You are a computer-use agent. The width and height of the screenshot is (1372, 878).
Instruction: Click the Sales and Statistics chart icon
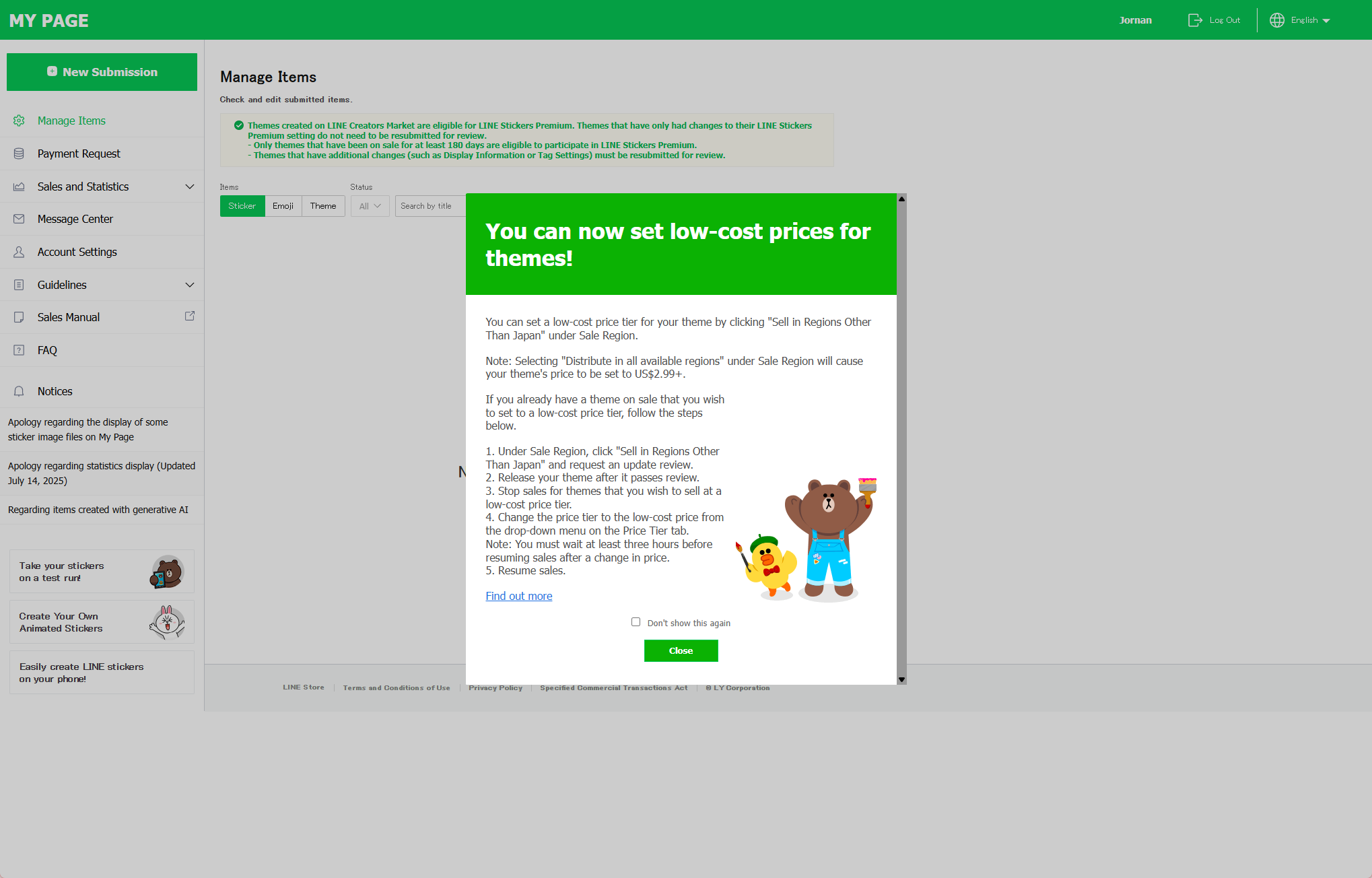pos(19,187)
